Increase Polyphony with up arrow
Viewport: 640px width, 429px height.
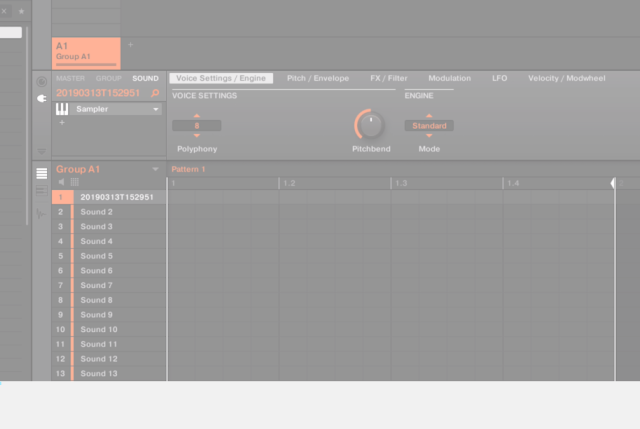(x=197, y=116)
